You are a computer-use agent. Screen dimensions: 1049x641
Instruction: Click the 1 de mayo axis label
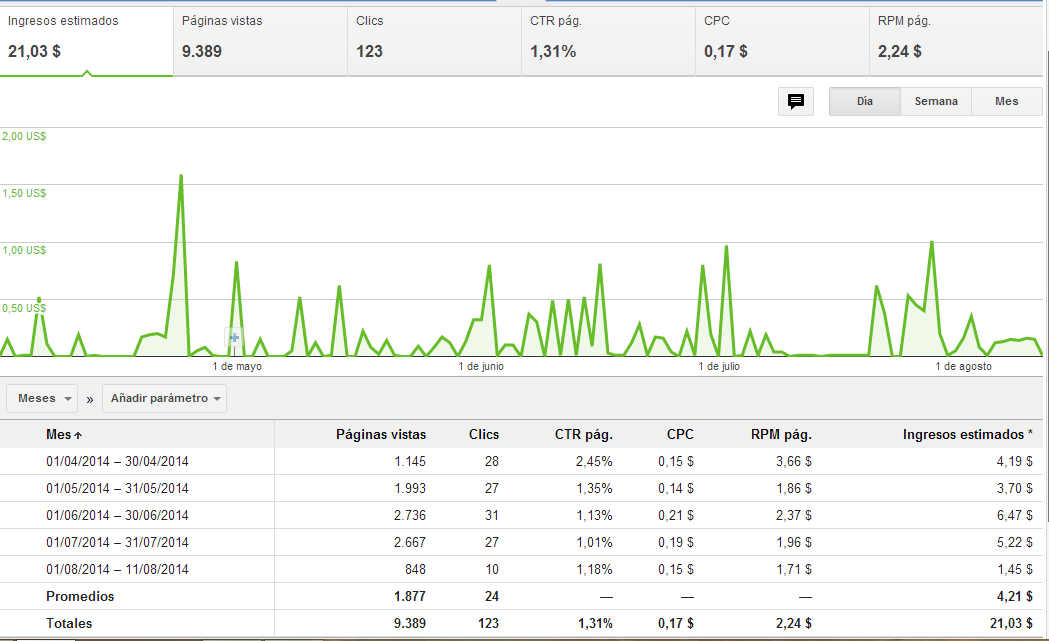point(237,367)
